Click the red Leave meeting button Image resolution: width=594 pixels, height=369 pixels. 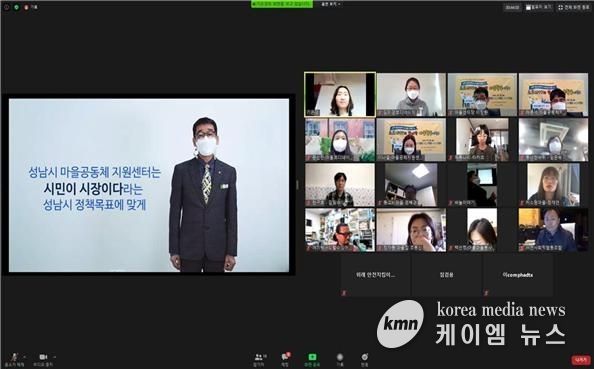point(581,360)
